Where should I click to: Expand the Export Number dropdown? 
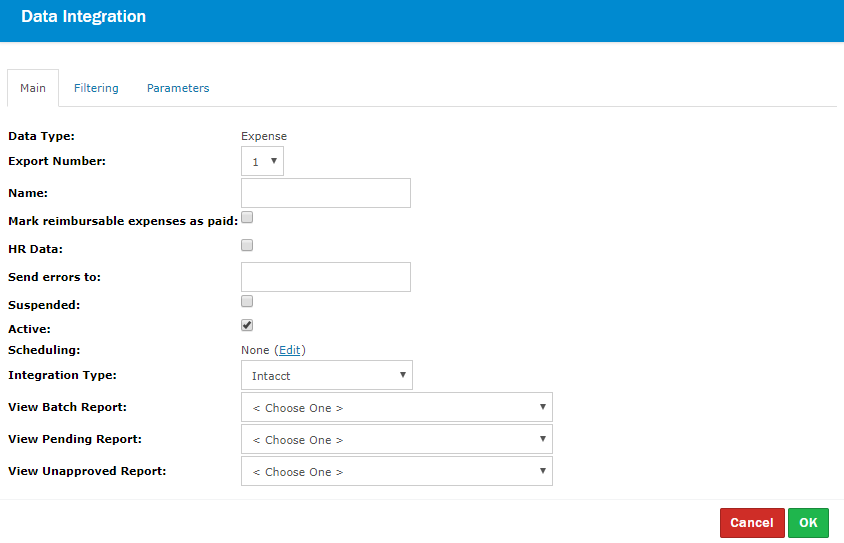262,161
